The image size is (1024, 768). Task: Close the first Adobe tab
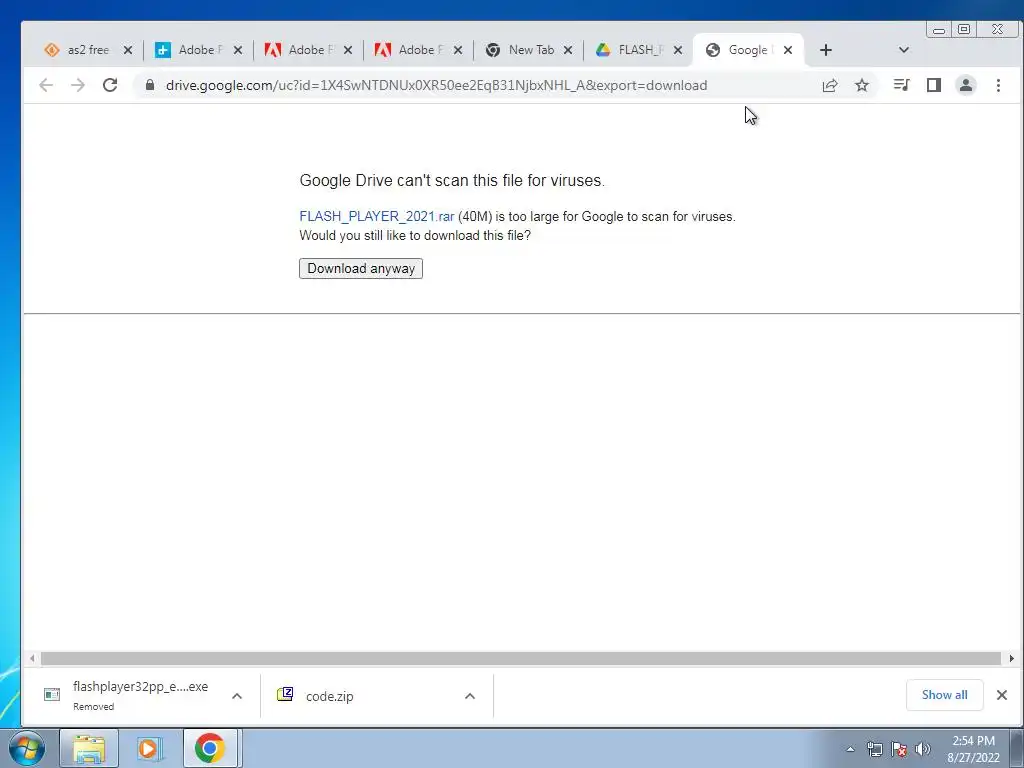pyautogui.click(x=238, y=50)
